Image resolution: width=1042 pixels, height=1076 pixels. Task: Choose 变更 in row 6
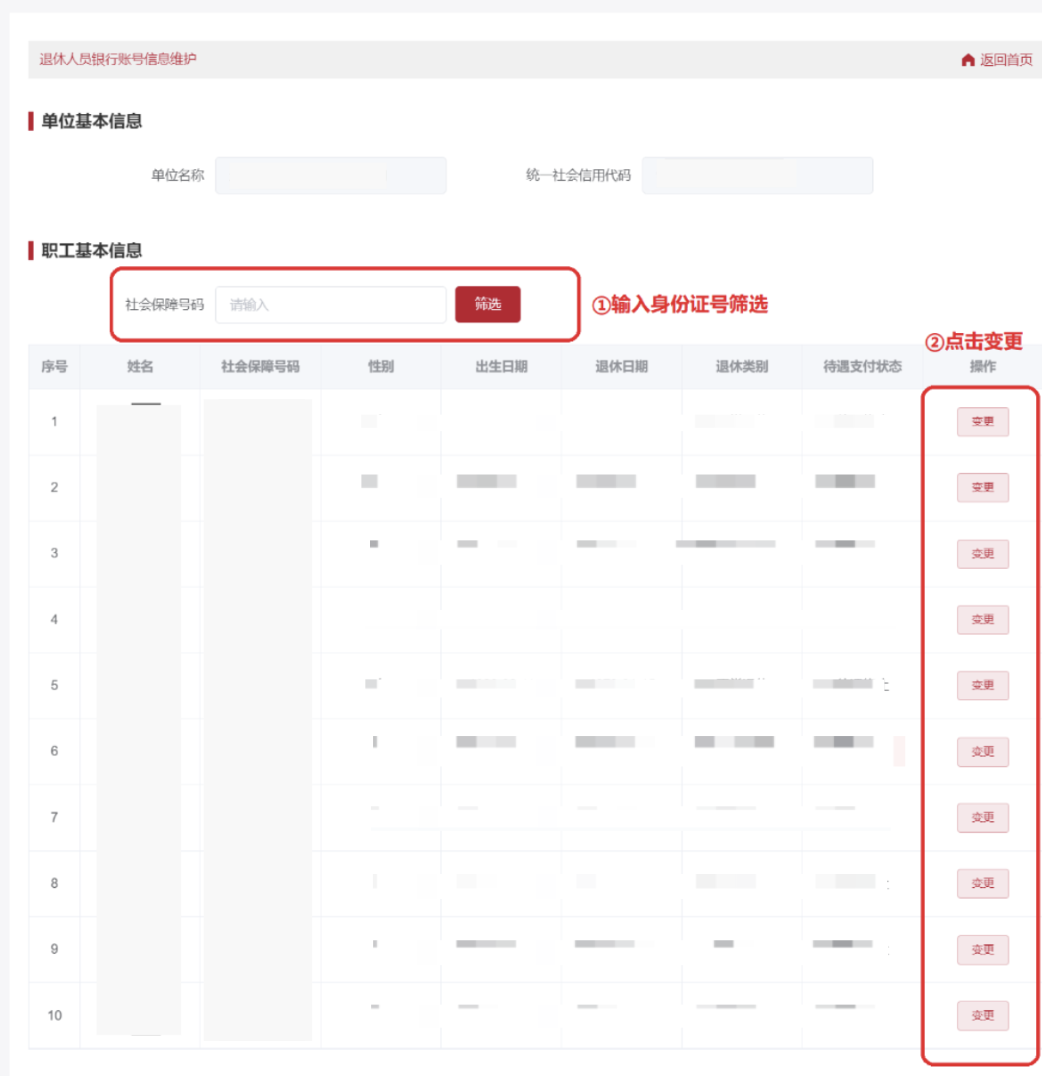(x=982, y=752)
